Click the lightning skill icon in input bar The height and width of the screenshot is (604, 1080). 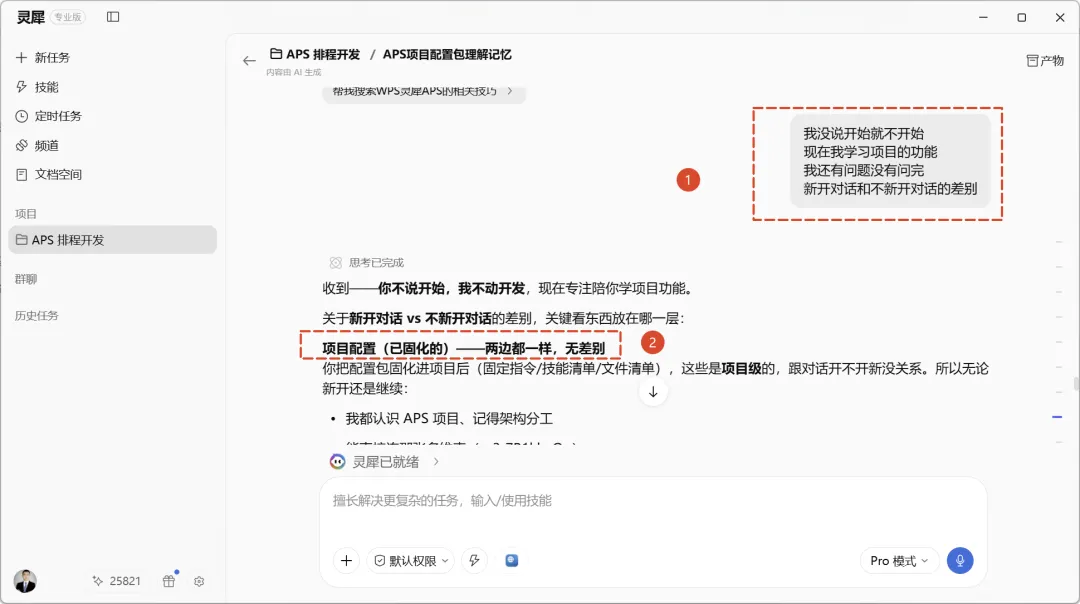[x=475, y=561]
